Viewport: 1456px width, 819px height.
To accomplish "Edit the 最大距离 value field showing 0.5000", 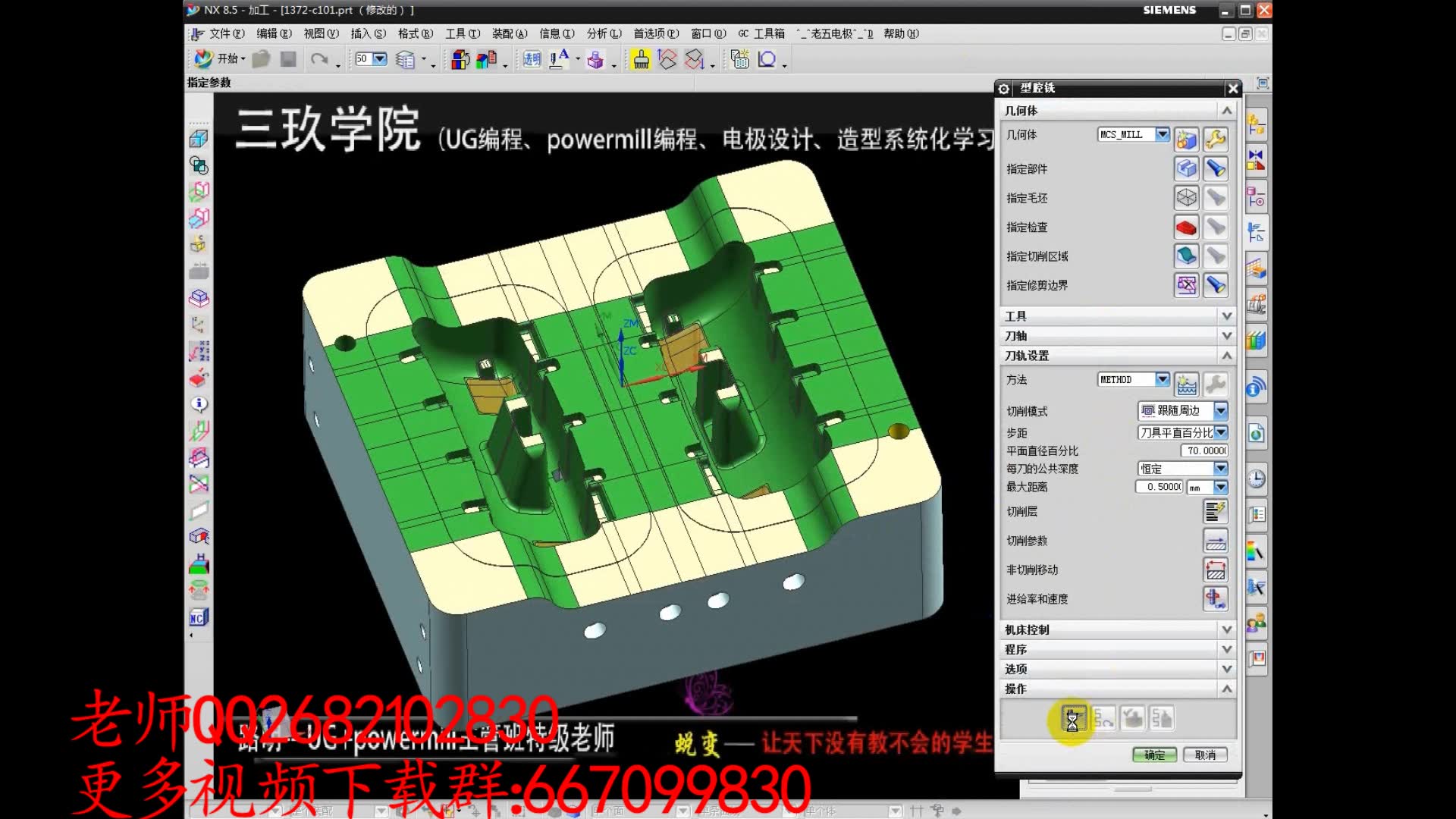I will click(x=1158, y=487).
